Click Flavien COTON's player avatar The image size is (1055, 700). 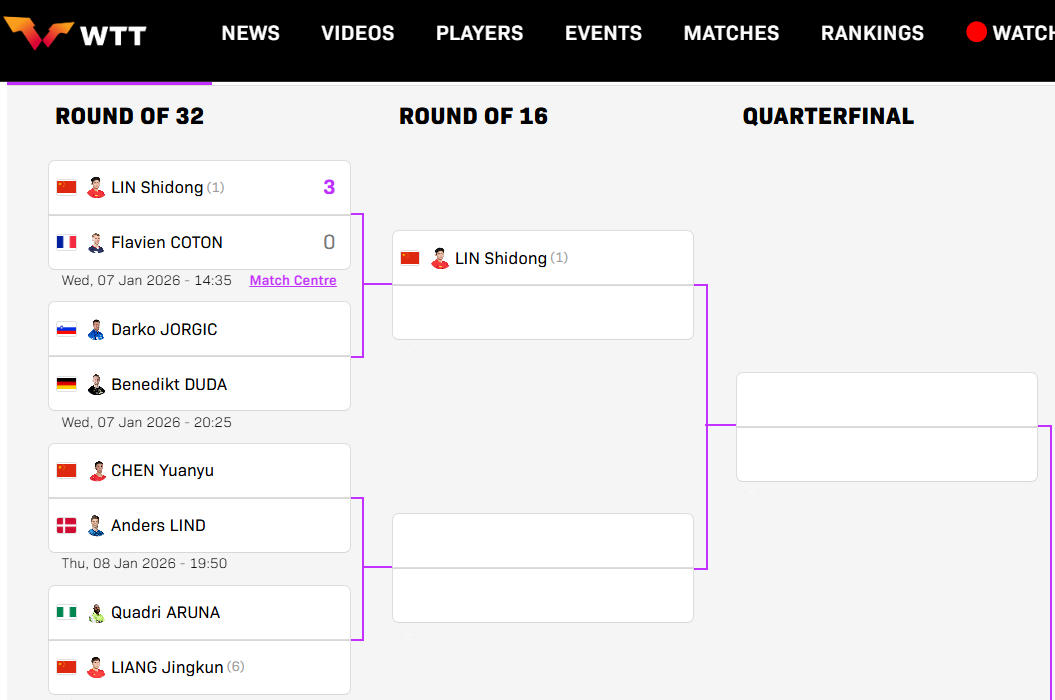click(x=96, y=242)
